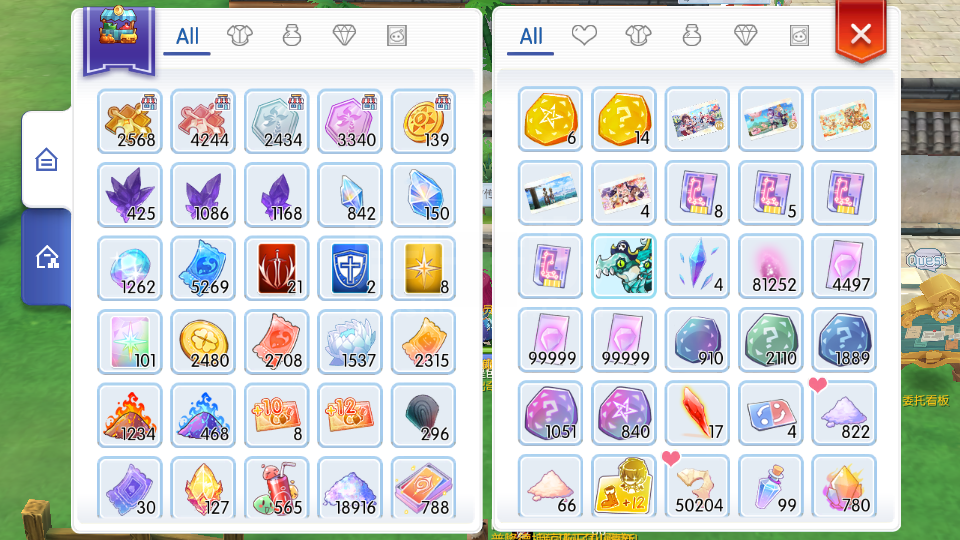The width and height of the screenshot is (960, 540).
Task: Select the gold clover coin with 2480
Action: point(203,342)
